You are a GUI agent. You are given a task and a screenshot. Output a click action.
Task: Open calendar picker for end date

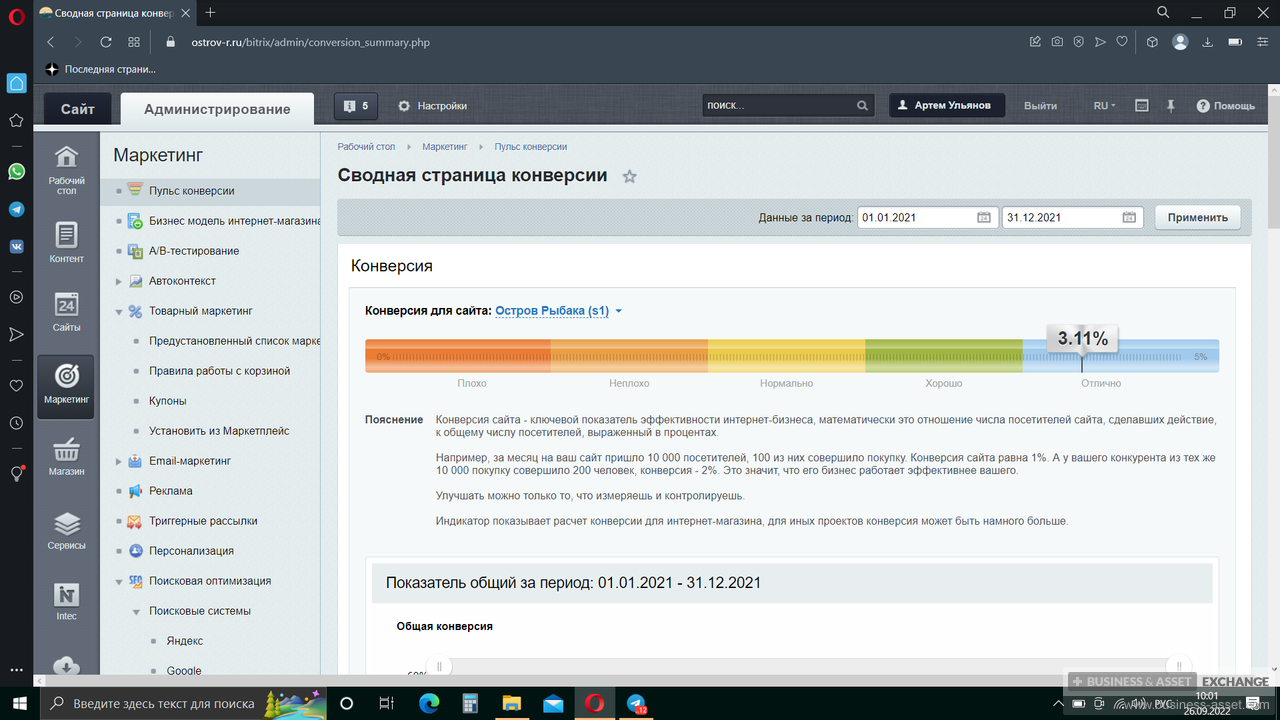(1128, 217)
